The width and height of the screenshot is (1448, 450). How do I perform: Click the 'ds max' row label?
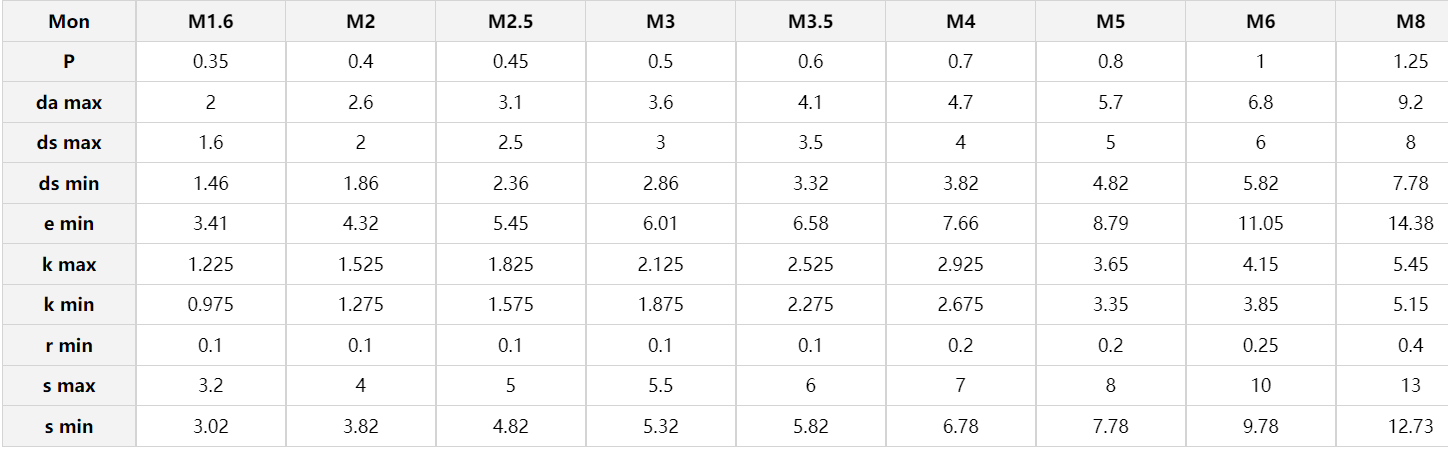point(69,143)
